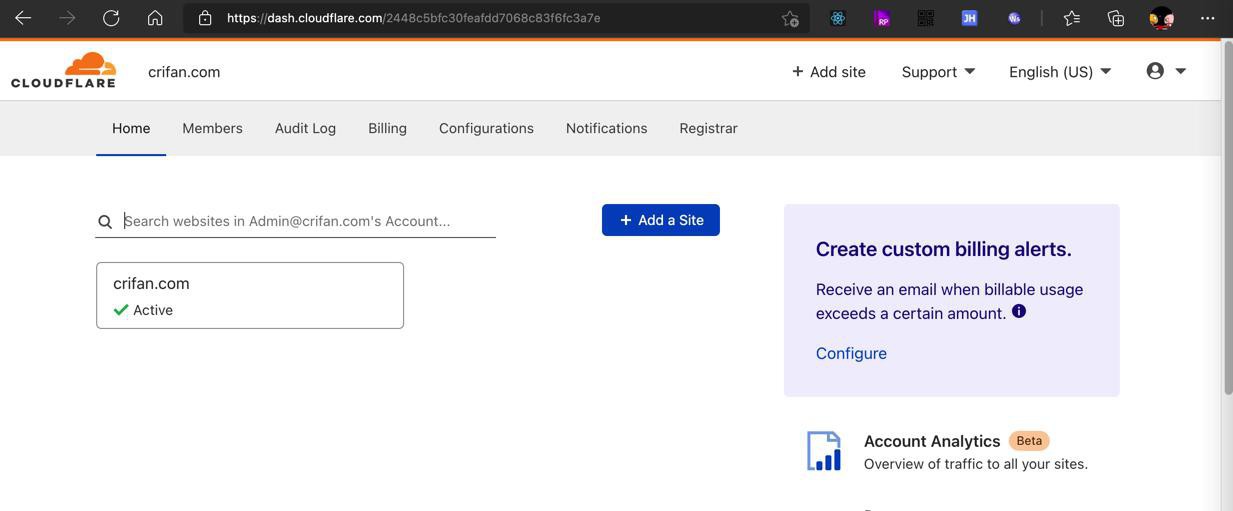Open the Audit Log tab
The height and width of the screenshot is (511, 1233).
point(305,128)
